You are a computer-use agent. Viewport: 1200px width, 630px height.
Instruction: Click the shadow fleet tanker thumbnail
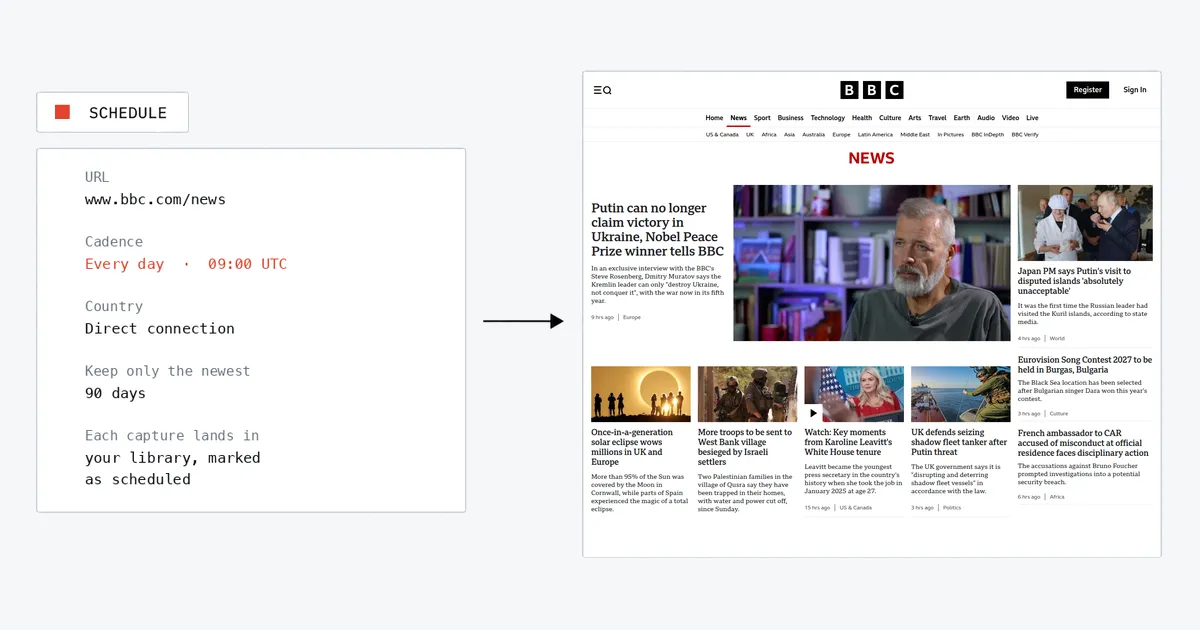pos(961,394)
